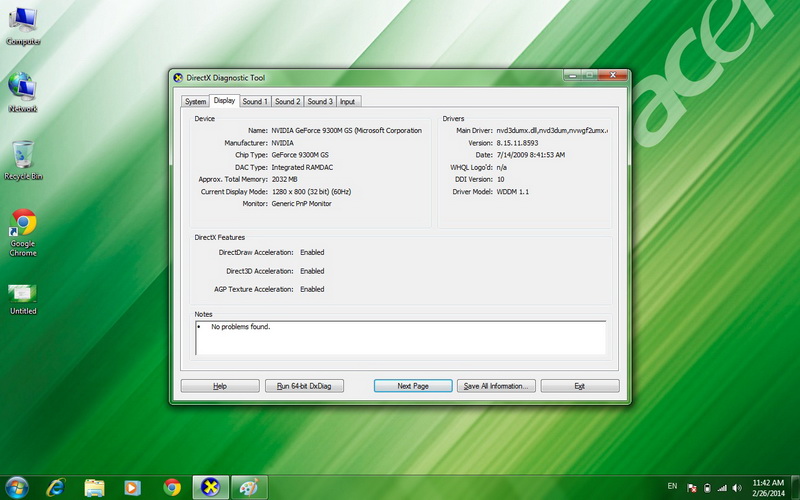Screen dimensions: 800x500
Task: Click the Help button
Action: (220, 386)
